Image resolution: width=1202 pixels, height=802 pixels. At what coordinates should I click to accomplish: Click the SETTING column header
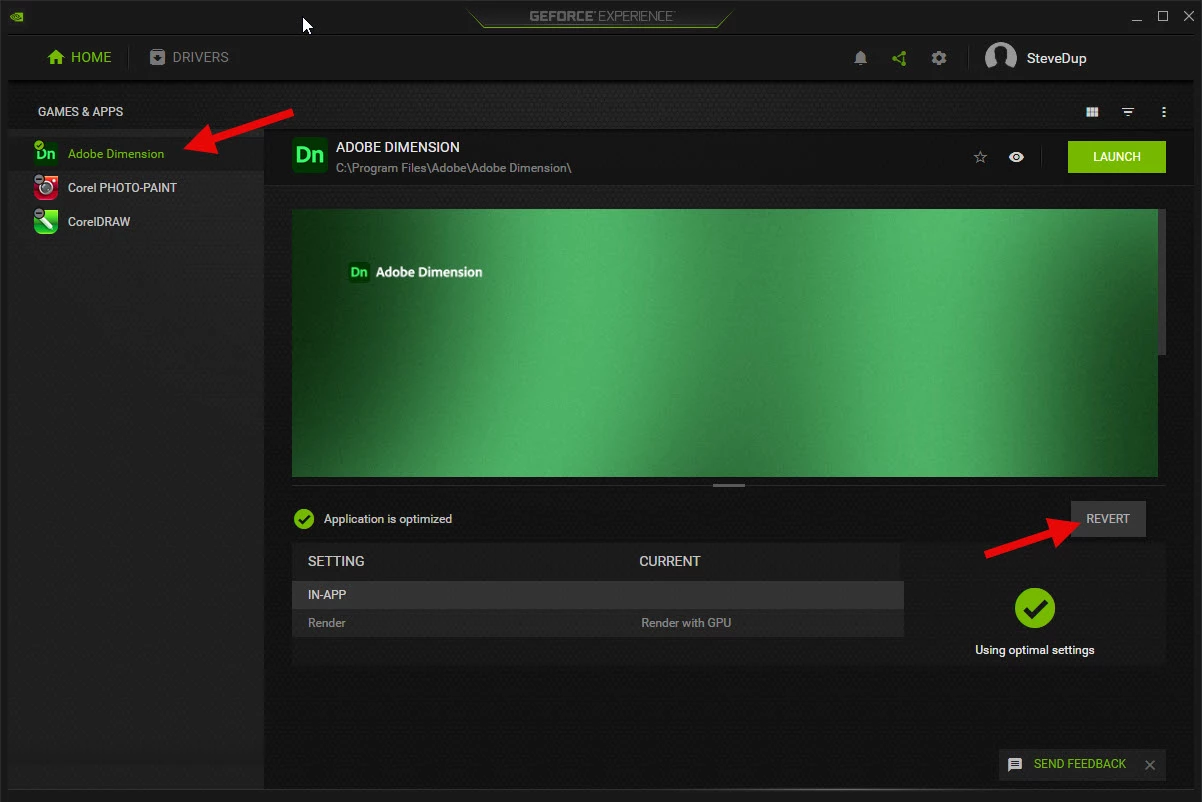coord(336,561)
